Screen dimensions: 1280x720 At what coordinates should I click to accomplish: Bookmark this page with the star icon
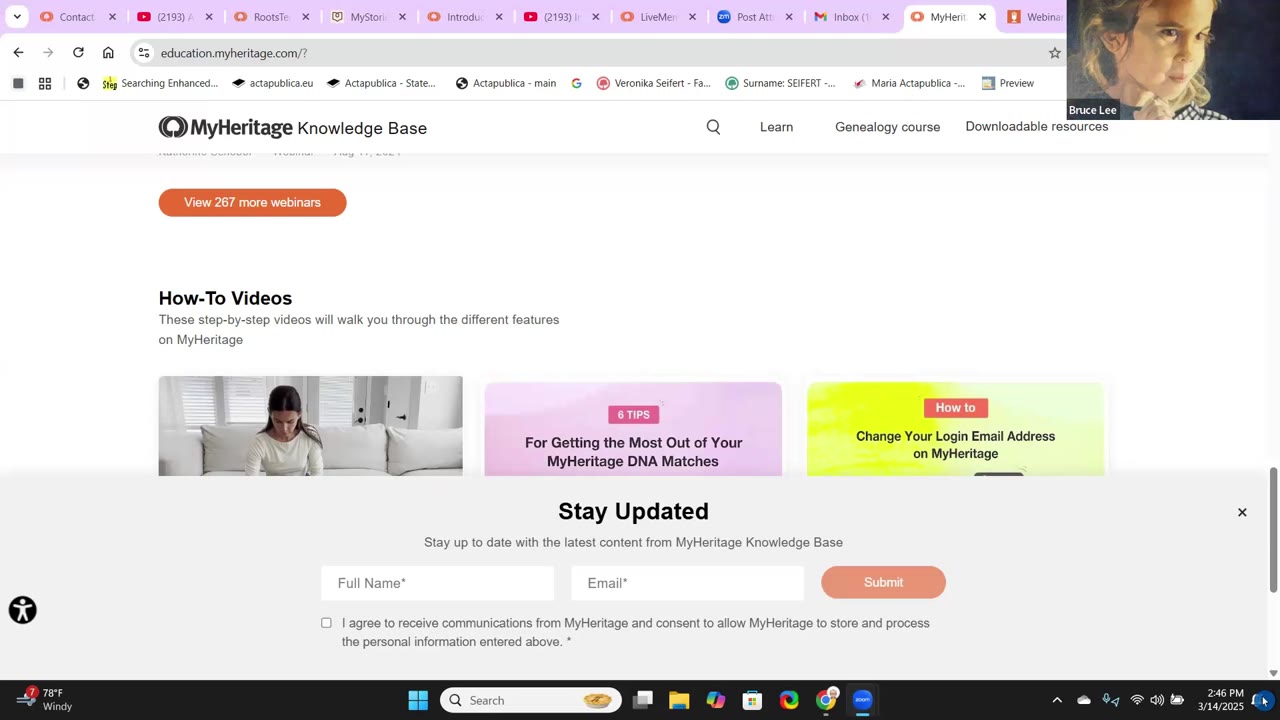point(1054,53)
